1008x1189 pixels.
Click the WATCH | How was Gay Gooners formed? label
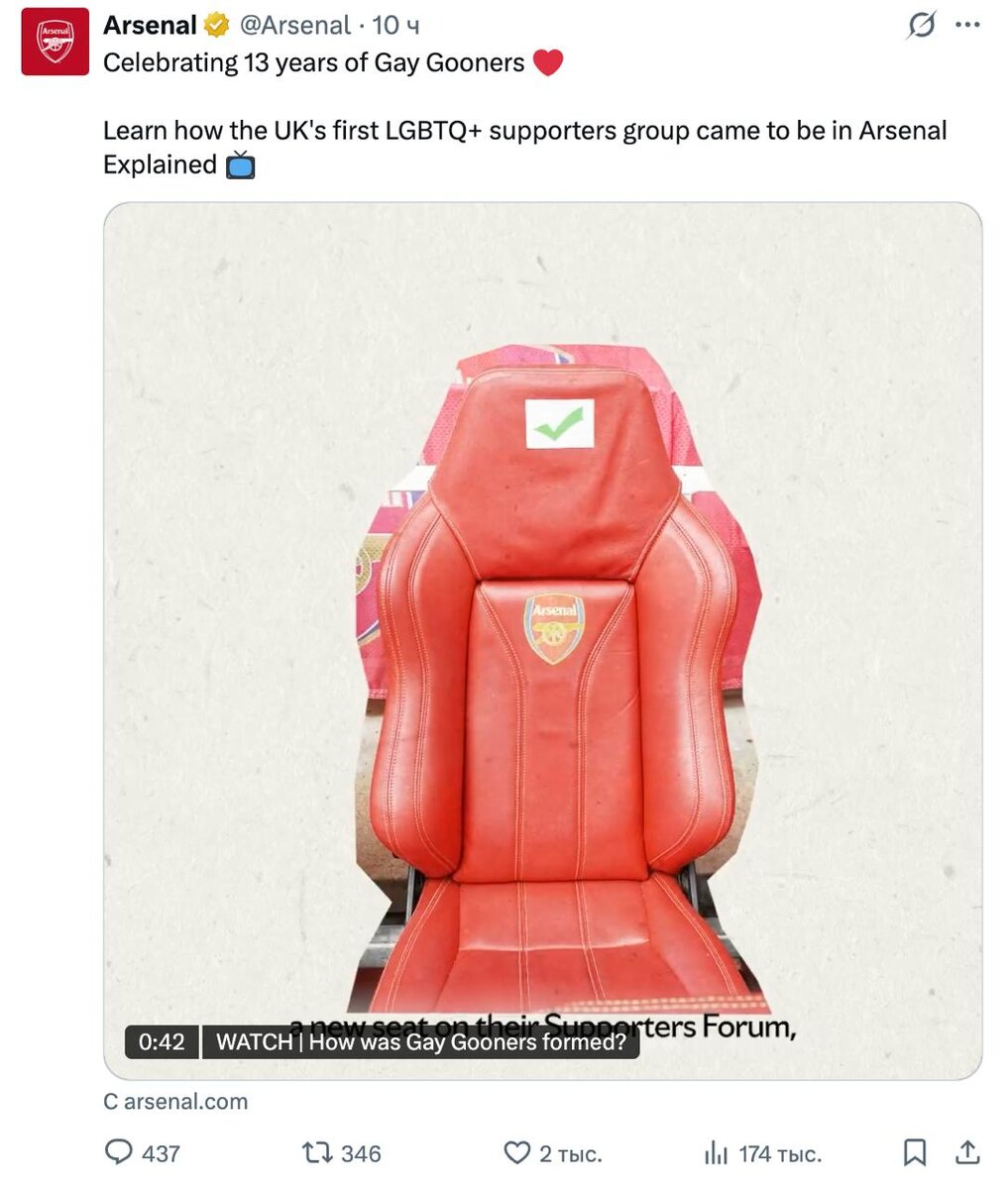pos(421,1042)
